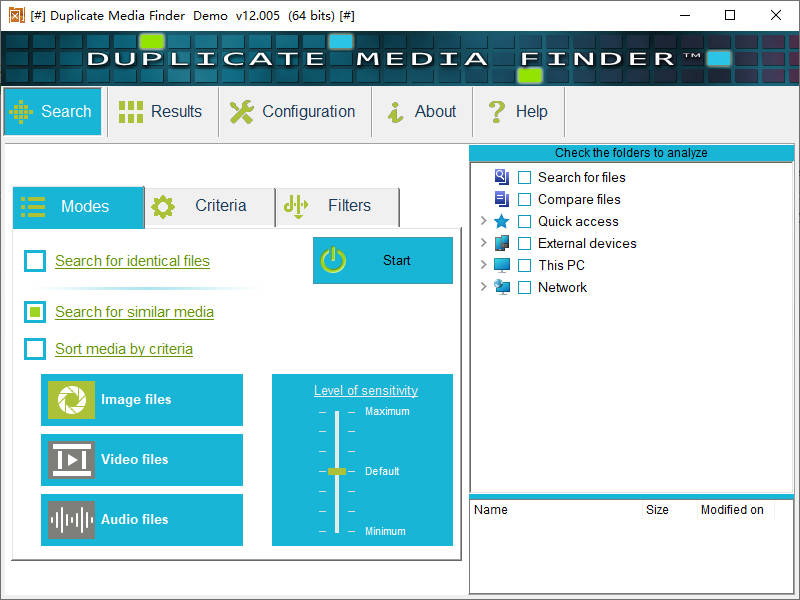Viewport: 800px width, 600px height.
Task: Expand the Network tree node
Action: (484, 286)
